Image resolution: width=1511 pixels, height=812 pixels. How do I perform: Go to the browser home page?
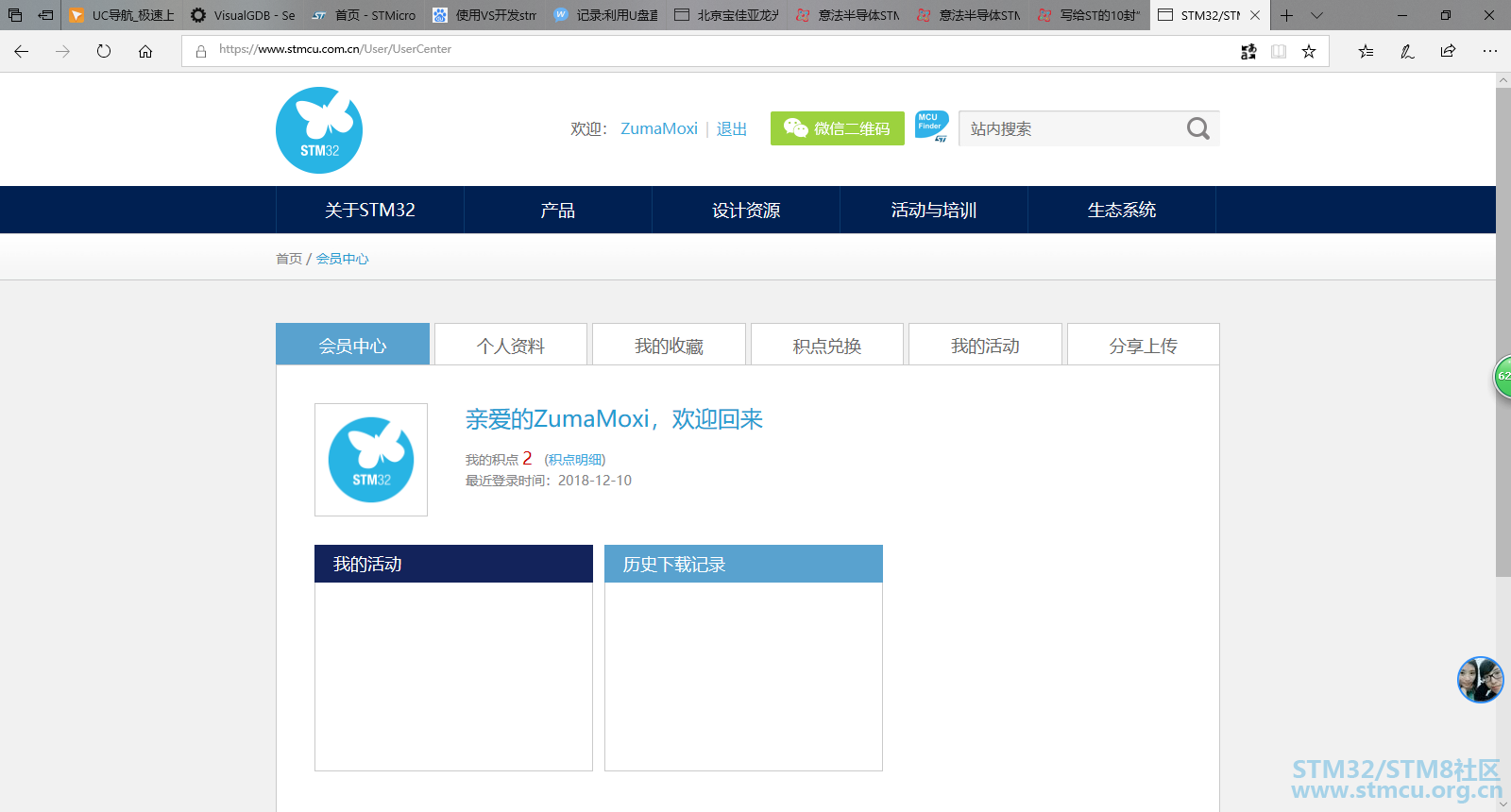(x=145, y=52)
